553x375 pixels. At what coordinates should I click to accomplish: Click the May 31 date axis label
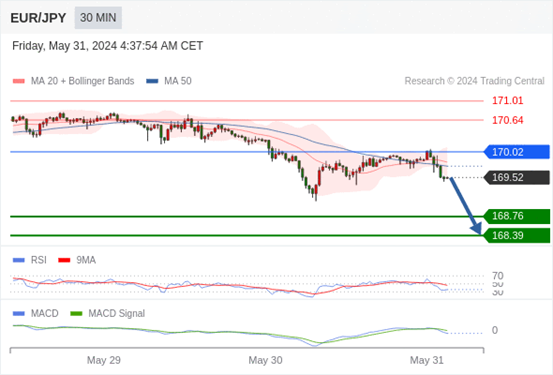click(427, 360)
